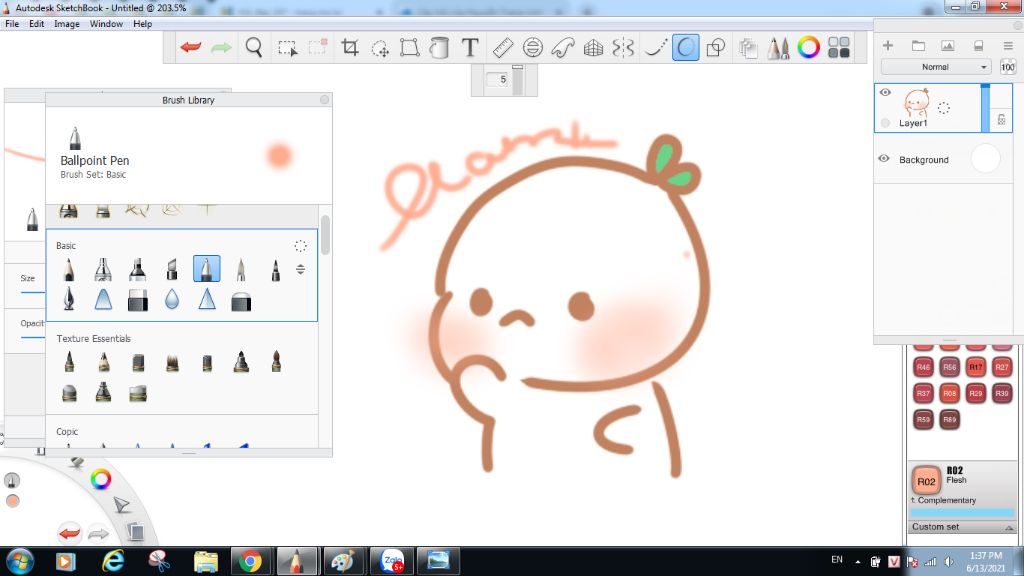This screenshot has height=576, width=1024.
Task: Toggle the highlighted Predictive Stroke tool
Action: [x=685, y=48]
